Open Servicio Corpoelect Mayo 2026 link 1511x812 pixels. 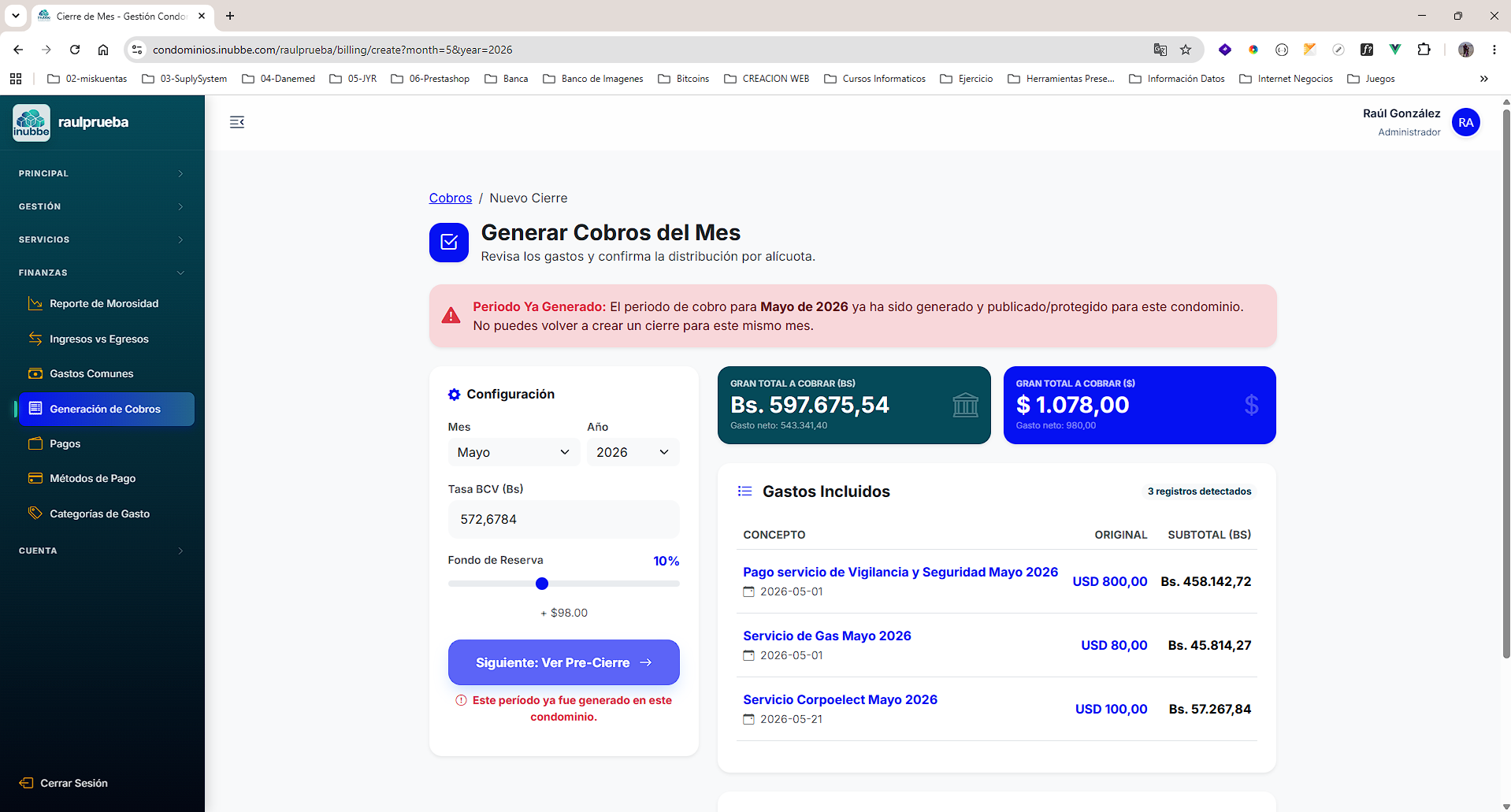pyautogui.click(x=840, y=699)
